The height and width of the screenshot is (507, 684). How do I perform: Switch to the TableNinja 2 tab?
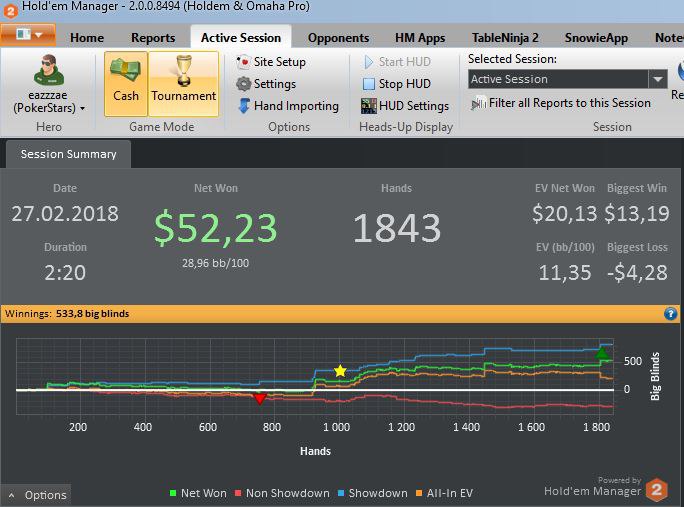(505, 38)
